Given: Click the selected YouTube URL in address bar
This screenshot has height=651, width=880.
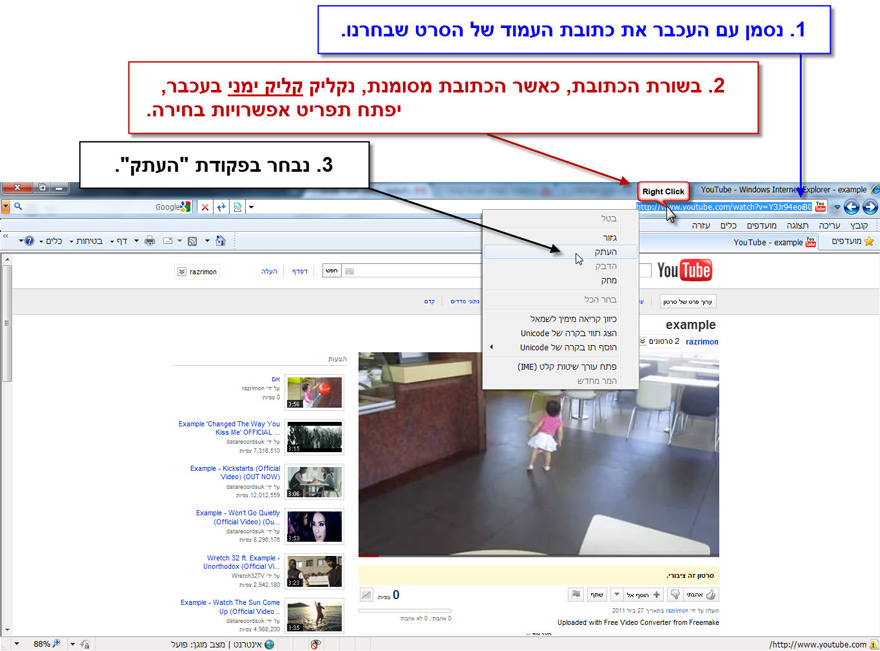Looking at the screenshot, I should (x=723, y=207).
